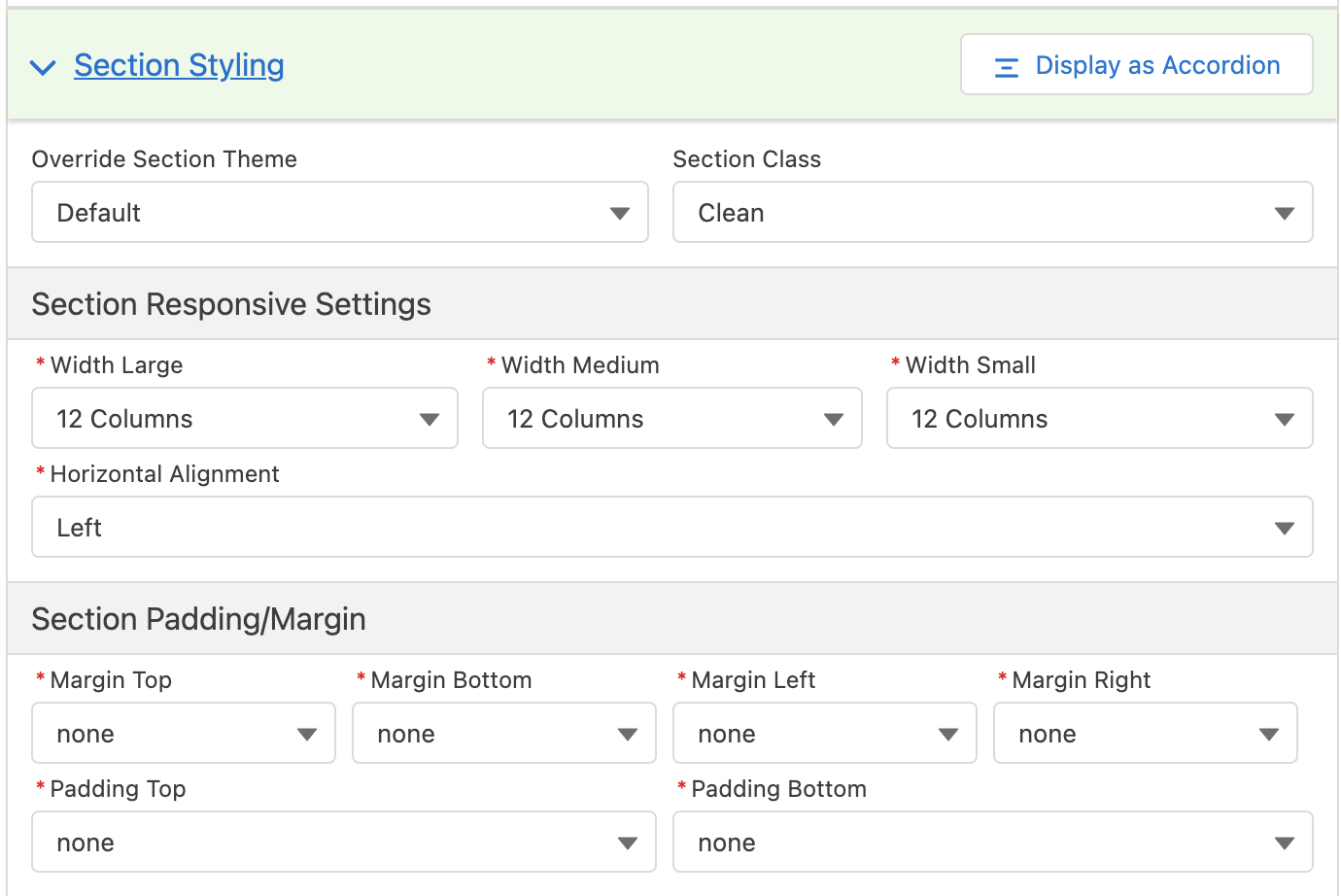The image size is (1341, 896).
Task: Select the Width Medium dropdown
Action: (x=671, y=418)
